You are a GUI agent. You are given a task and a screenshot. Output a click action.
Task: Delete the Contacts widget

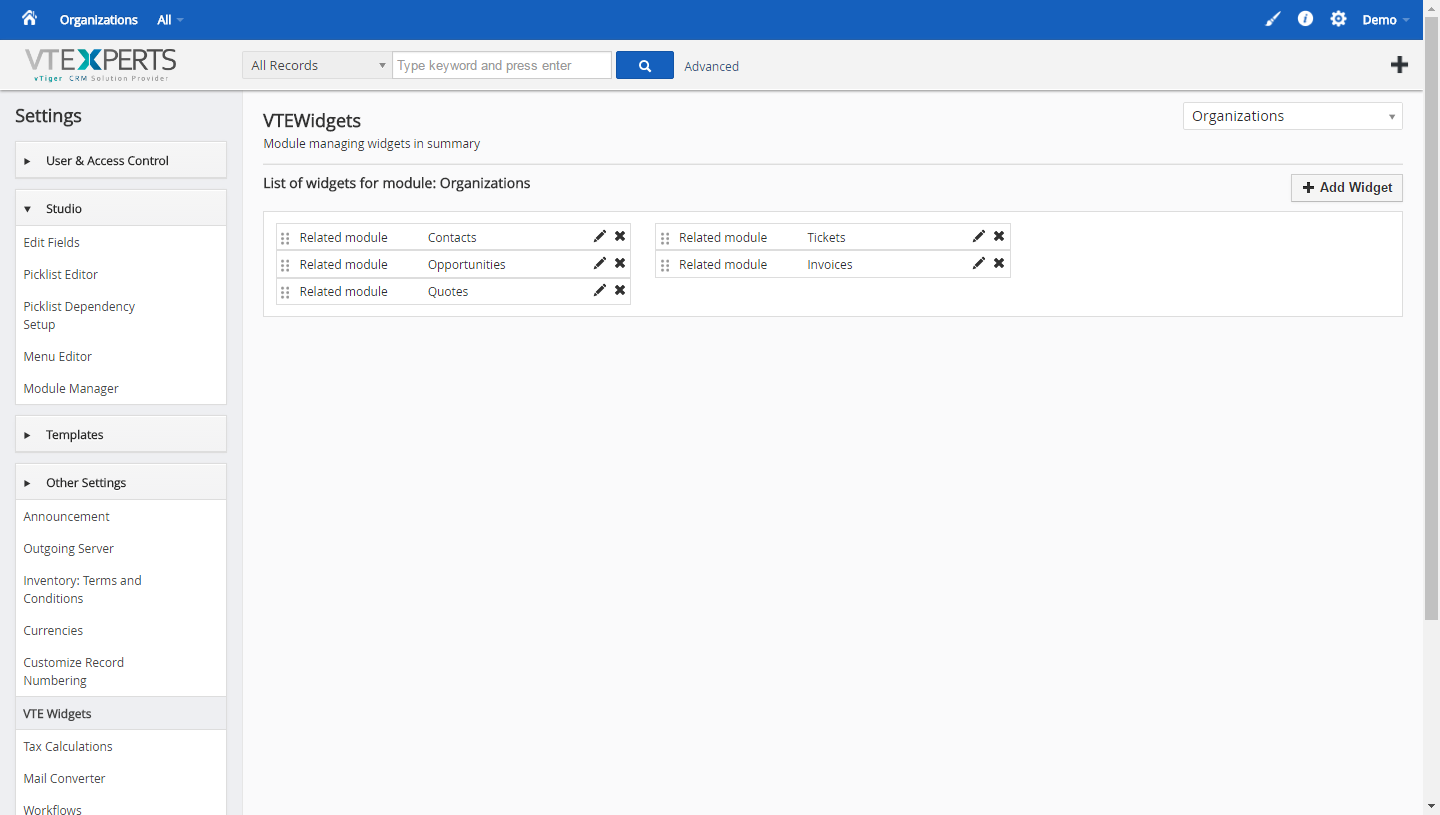click(x=620, y=236)
